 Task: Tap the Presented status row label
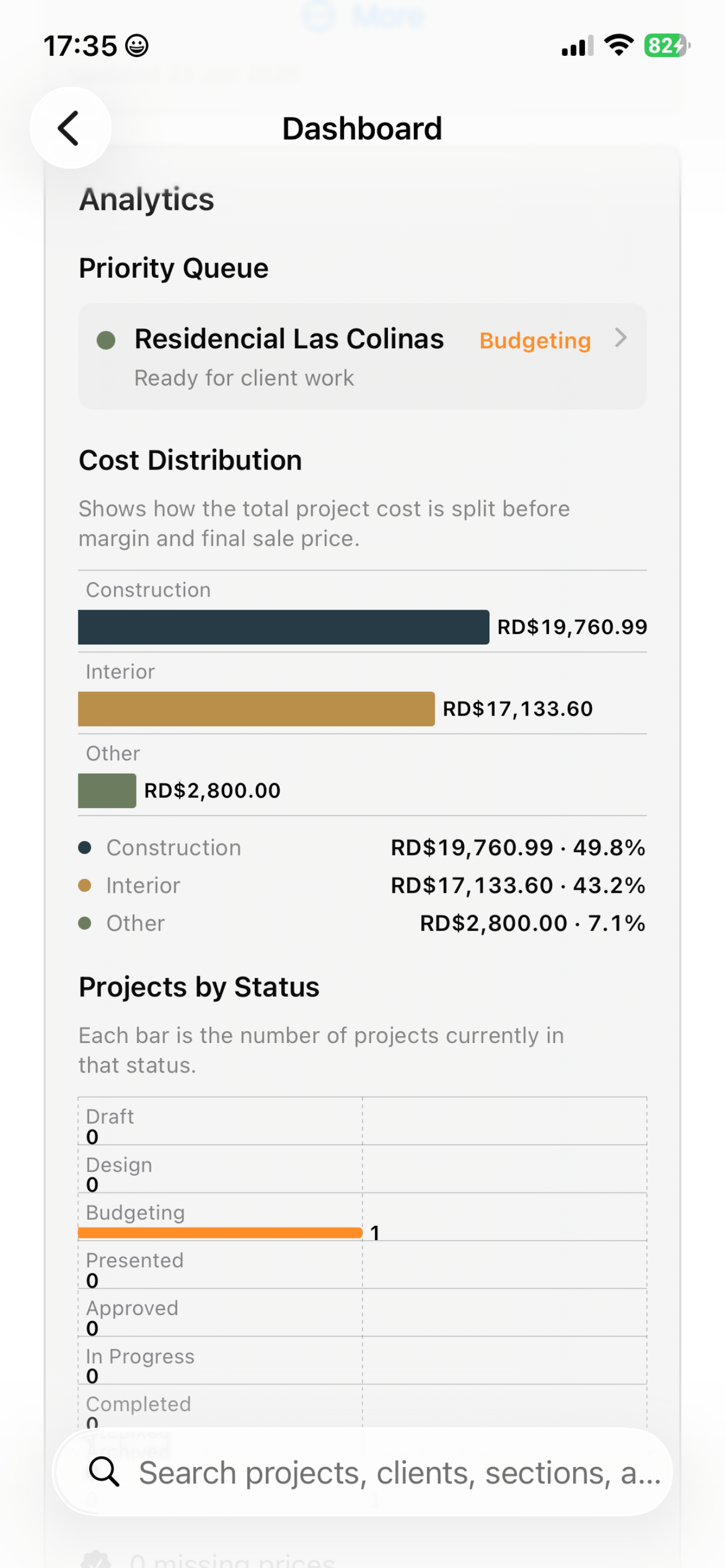coord(134,1260)
